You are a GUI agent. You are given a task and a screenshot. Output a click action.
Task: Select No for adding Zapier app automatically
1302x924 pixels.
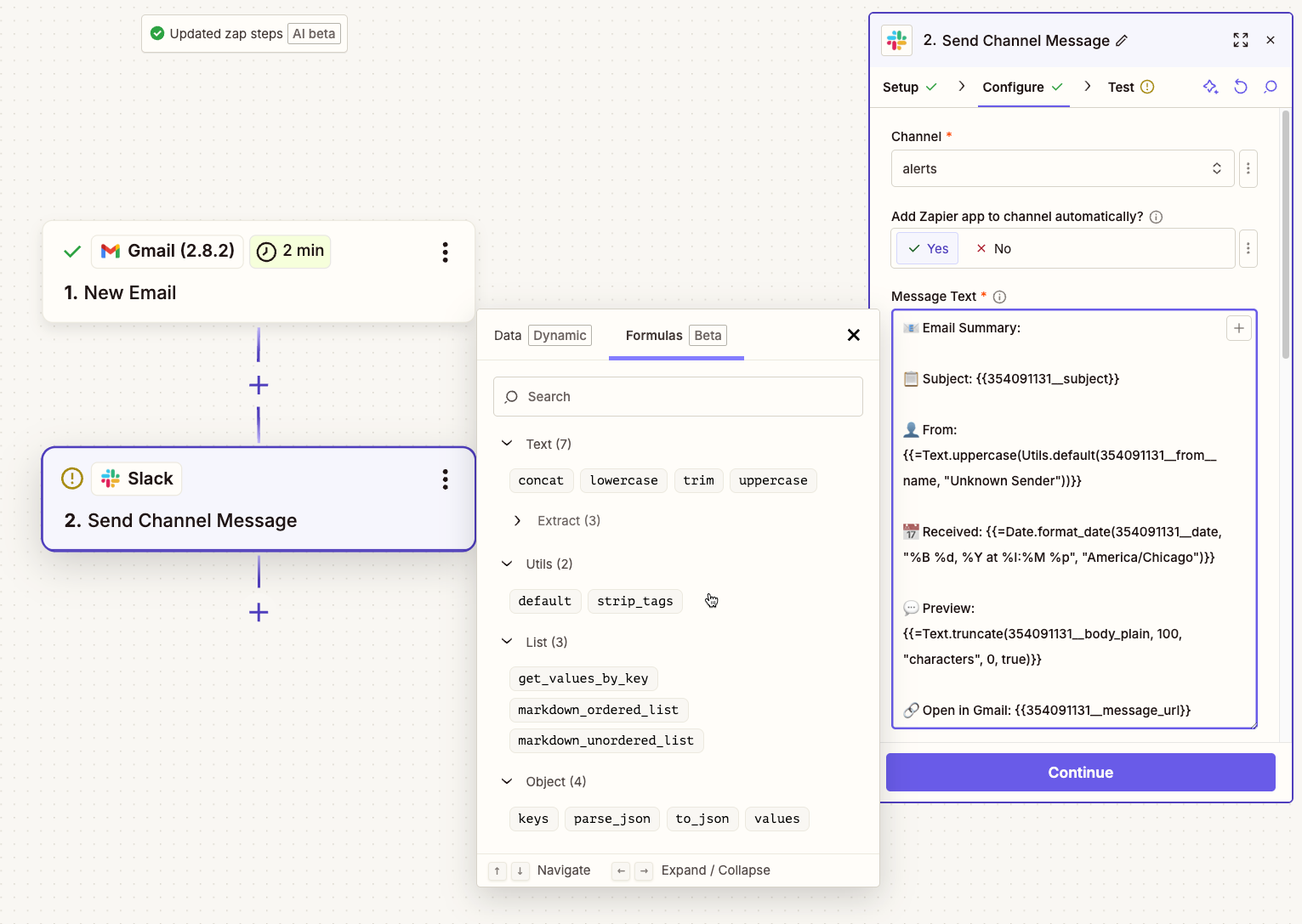(993, 249)
